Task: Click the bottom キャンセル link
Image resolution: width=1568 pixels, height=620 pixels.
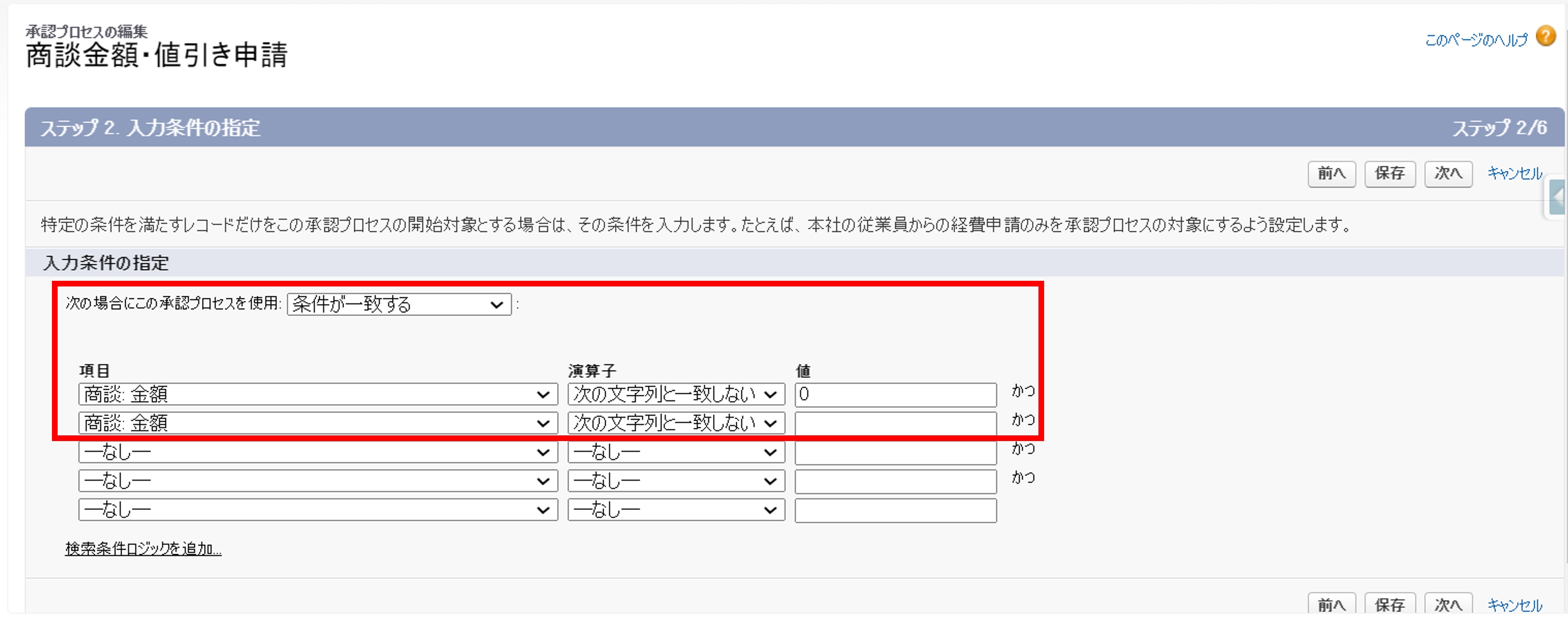Action: click(x=1514, y=605)
